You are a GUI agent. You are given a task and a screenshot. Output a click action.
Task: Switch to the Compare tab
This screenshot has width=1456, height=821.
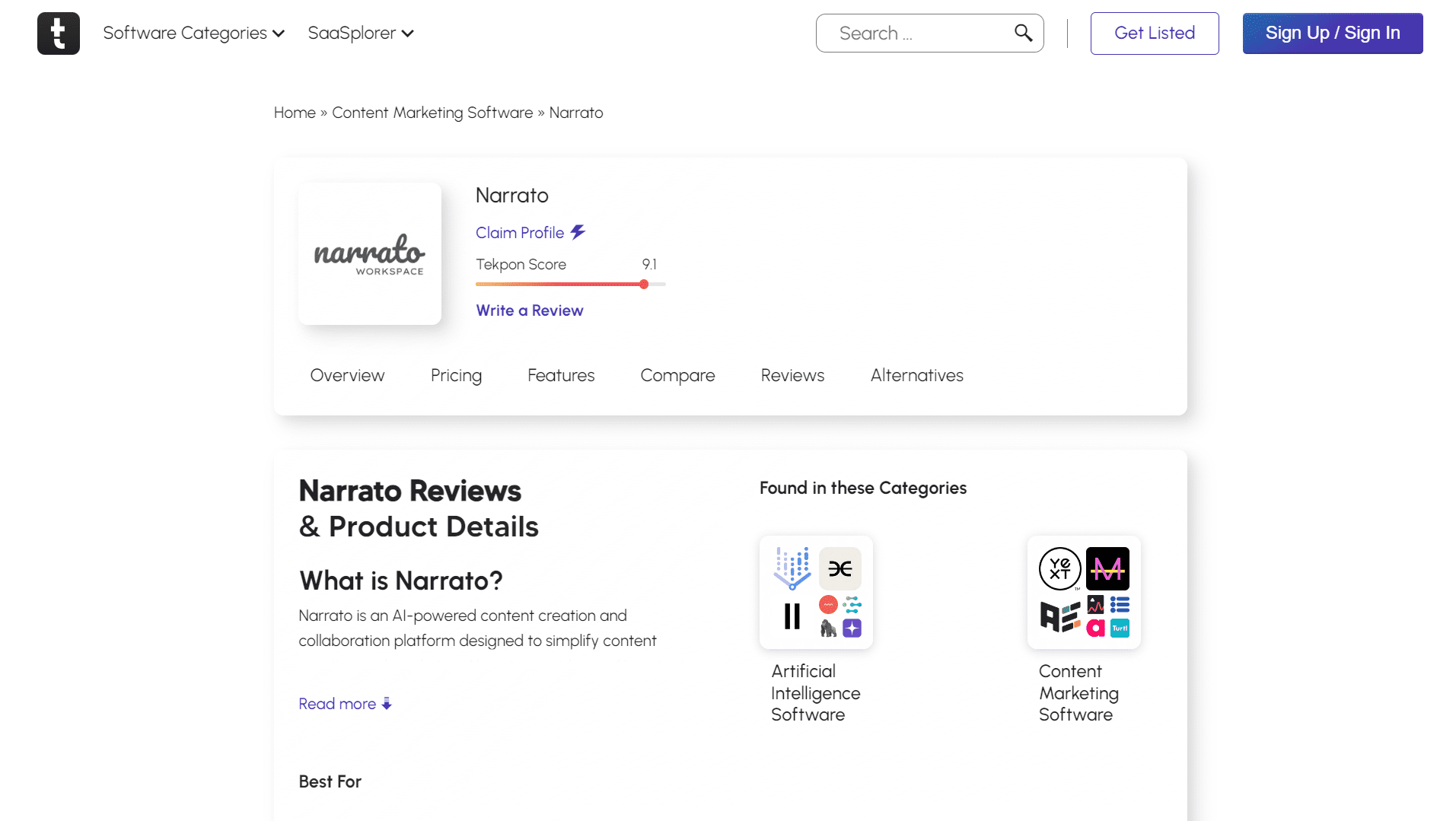tap(677, 375)
